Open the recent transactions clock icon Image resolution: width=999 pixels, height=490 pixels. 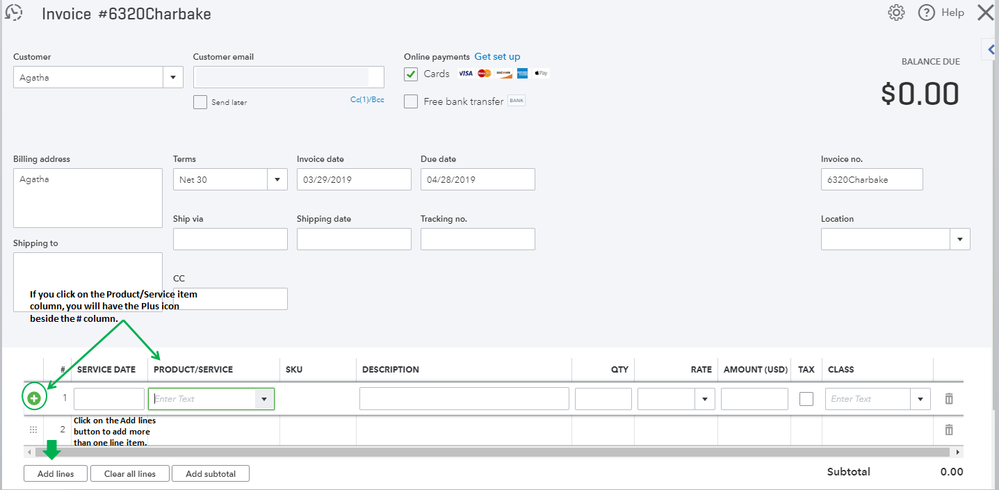point(13,13)
